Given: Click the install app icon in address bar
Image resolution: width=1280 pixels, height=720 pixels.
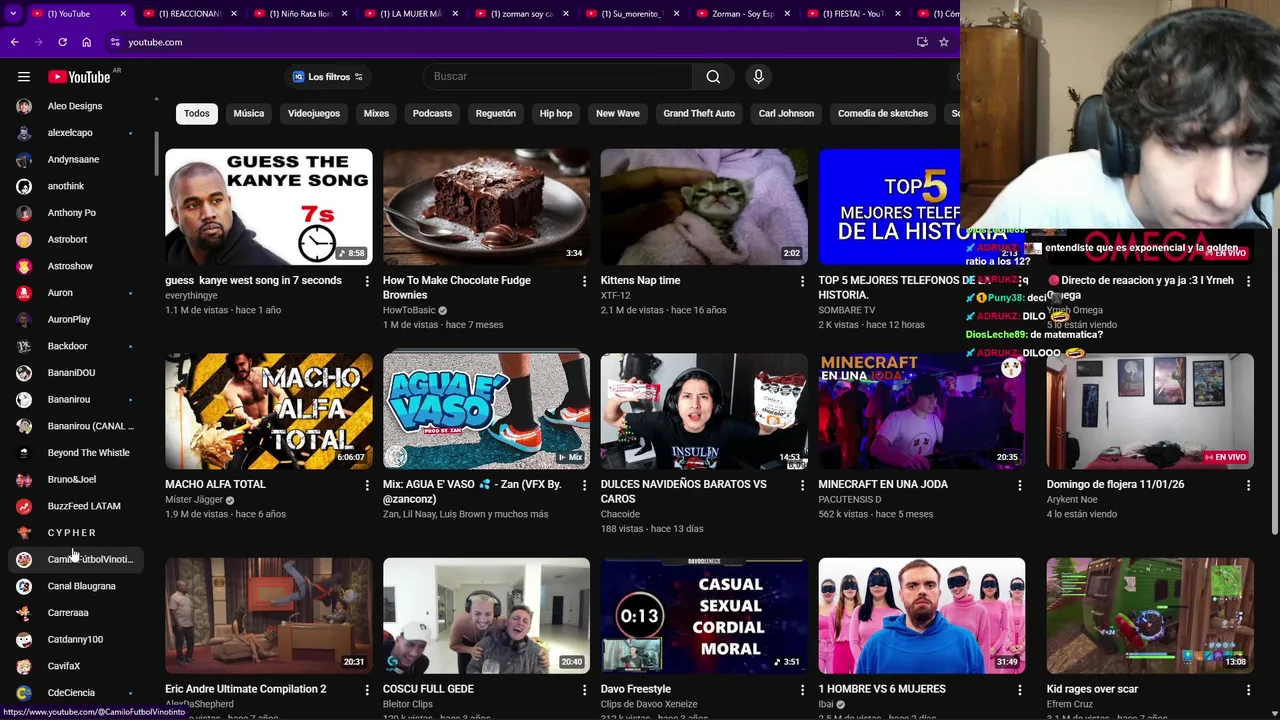Looking at the screenshot, I should (922, 42).
